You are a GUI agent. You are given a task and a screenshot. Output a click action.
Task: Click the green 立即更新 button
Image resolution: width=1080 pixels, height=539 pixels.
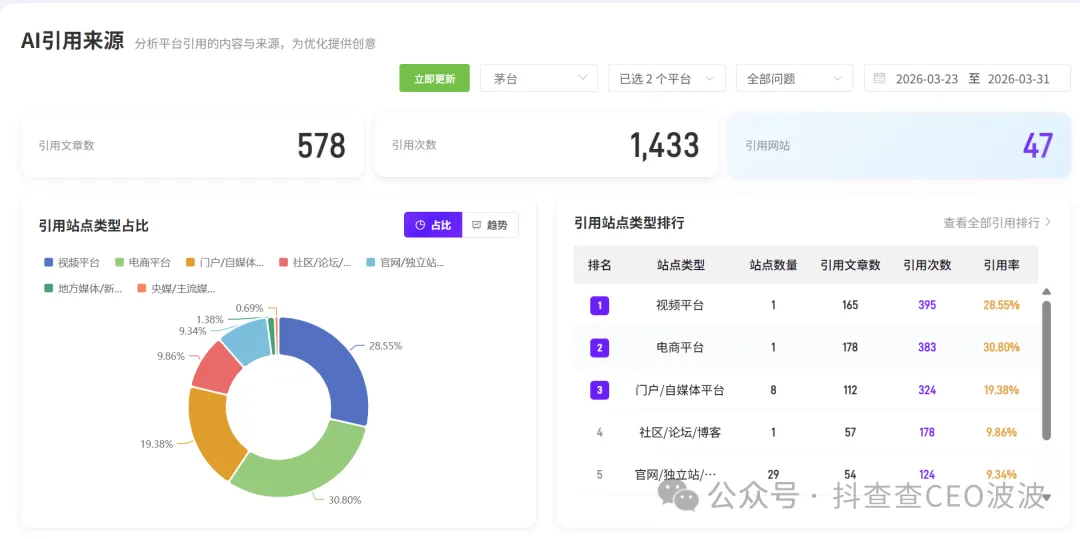point(434,78)
